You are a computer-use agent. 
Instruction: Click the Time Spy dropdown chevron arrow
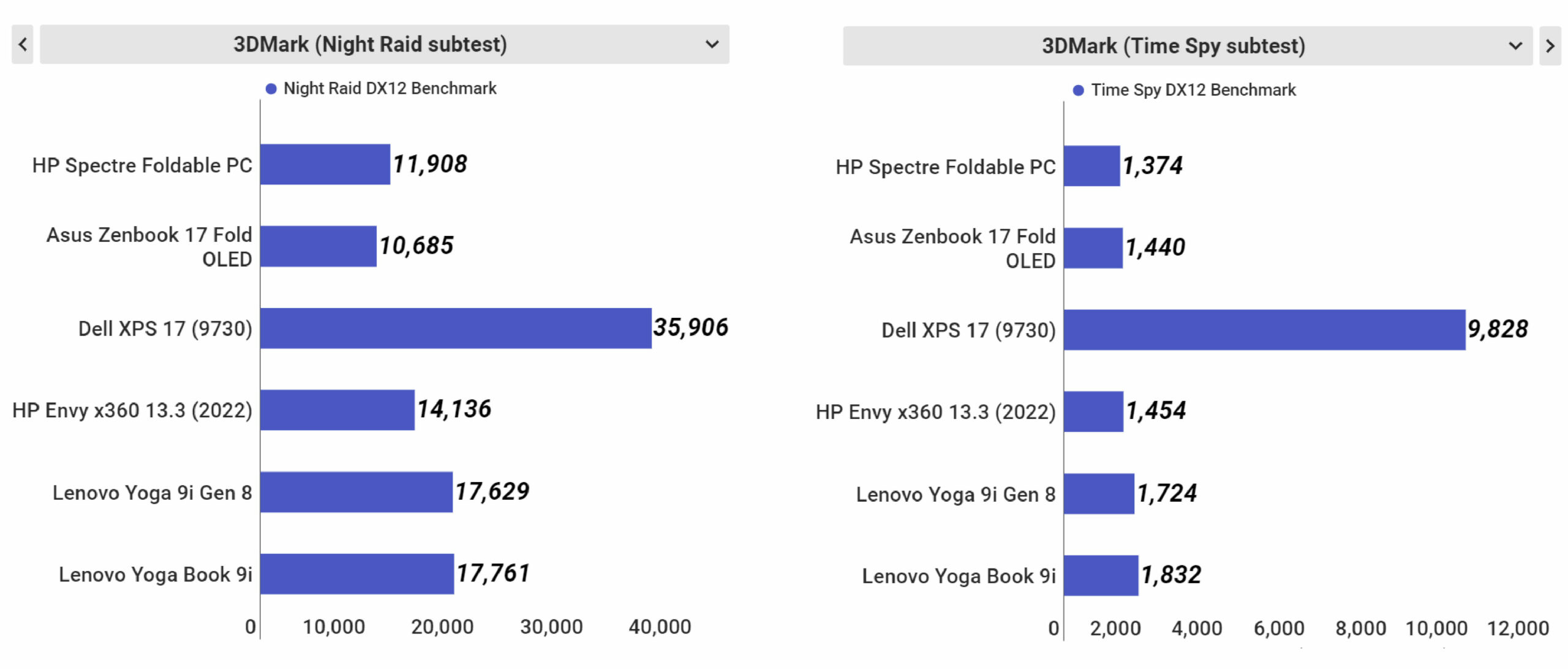(1515, 46)
